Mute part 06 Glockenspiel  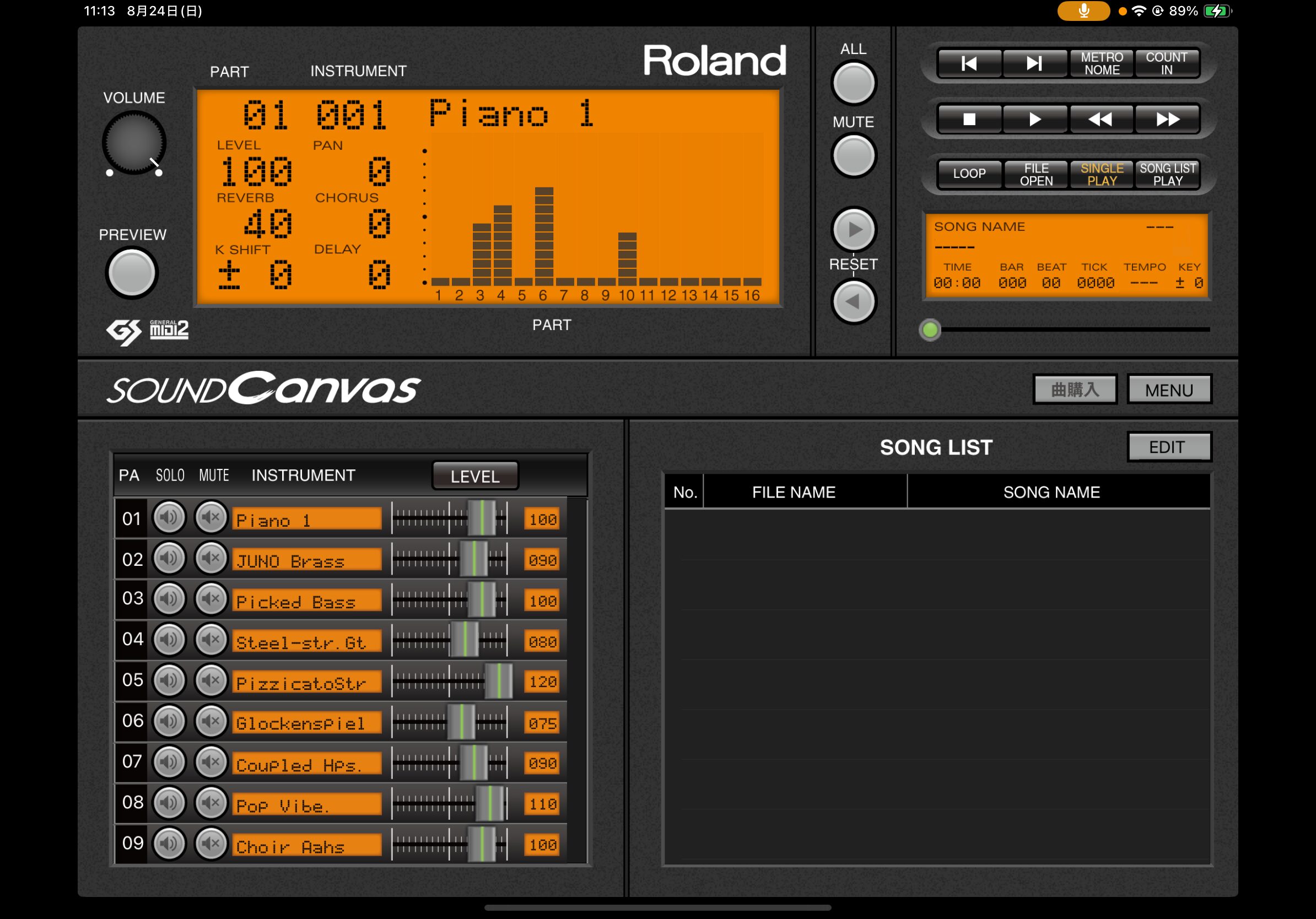pyautogui.click(x=211, y=721)
